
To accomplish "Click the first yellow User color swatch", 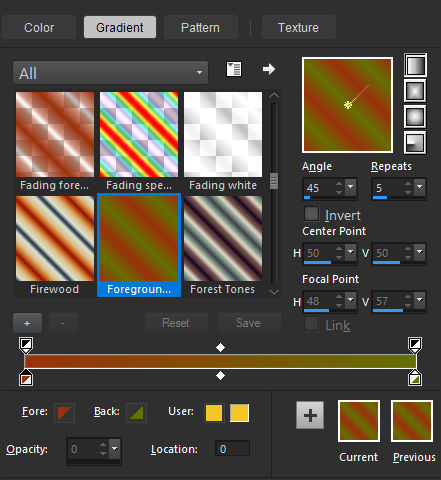I will [x=214, y=413].
